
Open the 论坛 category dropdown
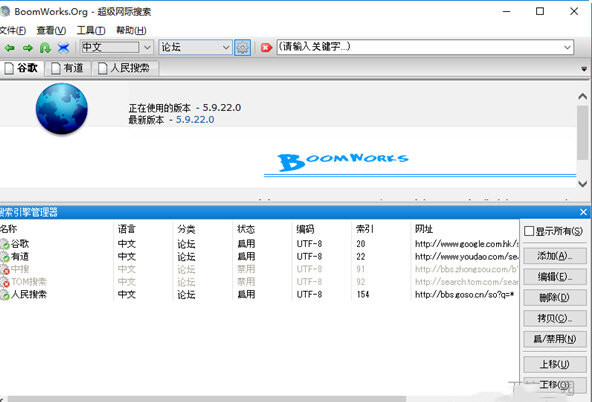coord(226,48)
